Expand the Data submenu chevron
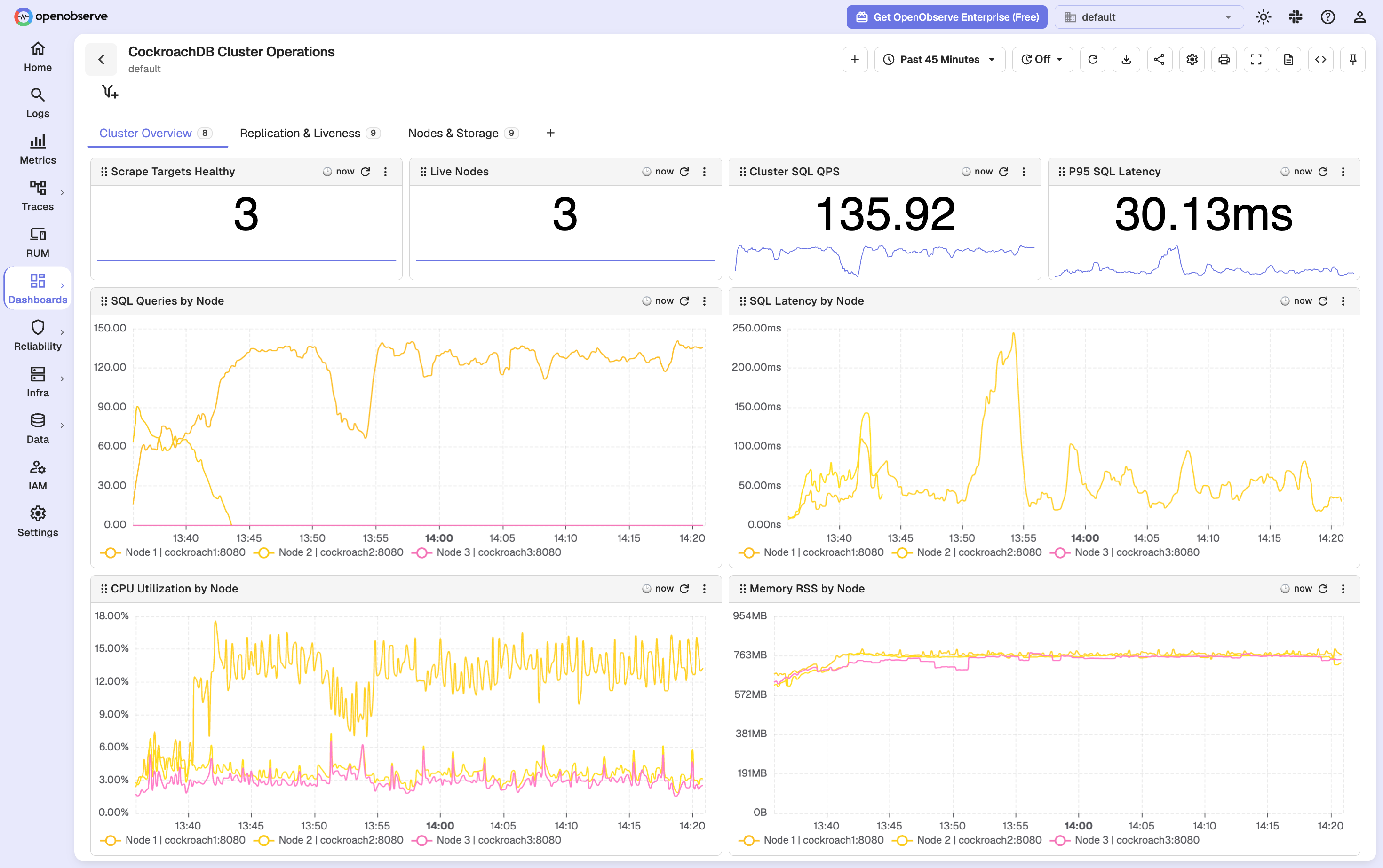The image size is (1383, 868). pyautogui.click(x=62, y=426)
